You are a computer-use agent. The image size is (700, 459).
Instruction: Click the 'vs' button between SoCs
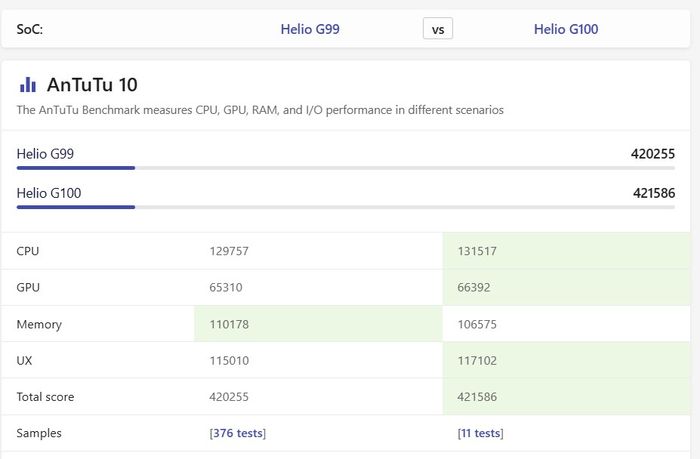tap(438, 29)
